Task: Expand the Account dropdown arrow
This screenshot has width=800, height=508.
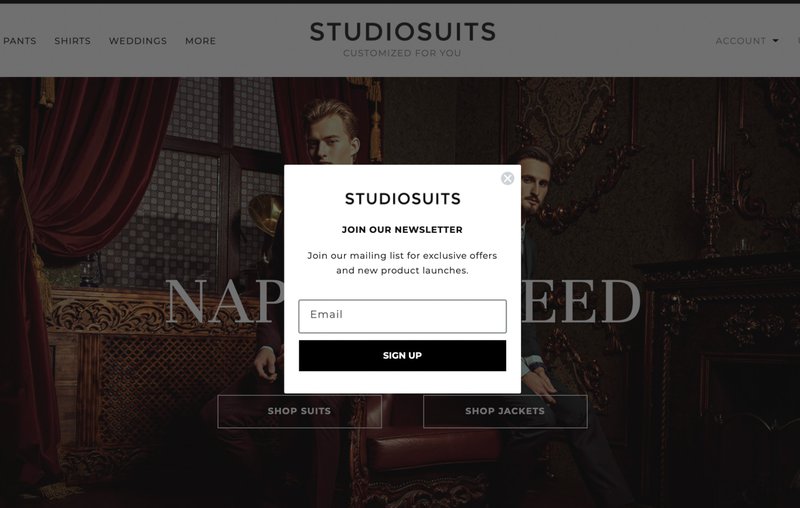Action: pyautogui.click(x=776, y=41)
